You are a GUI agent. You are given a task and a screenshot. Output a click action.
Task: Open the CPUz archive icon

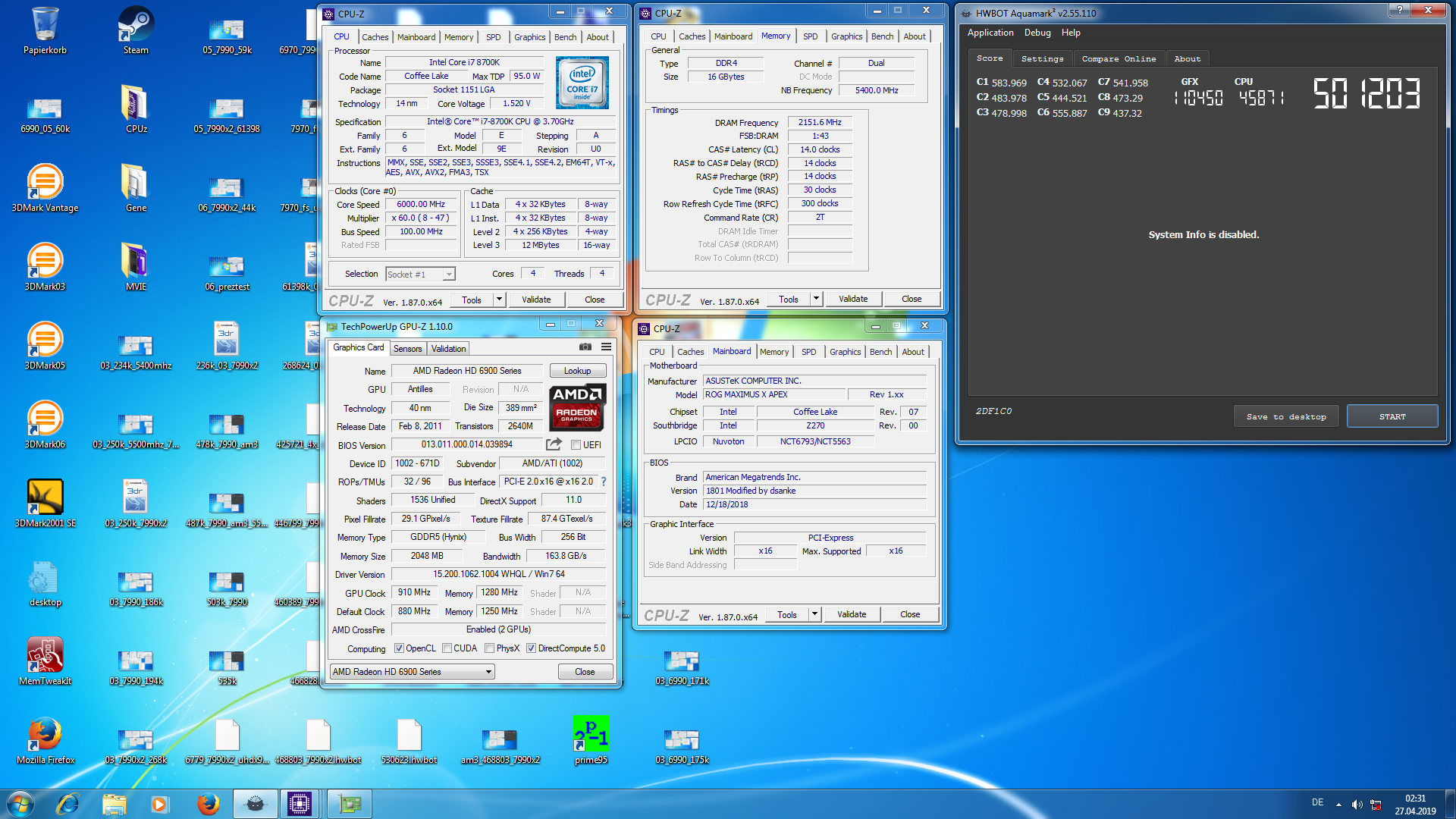[x=136, y=109]
